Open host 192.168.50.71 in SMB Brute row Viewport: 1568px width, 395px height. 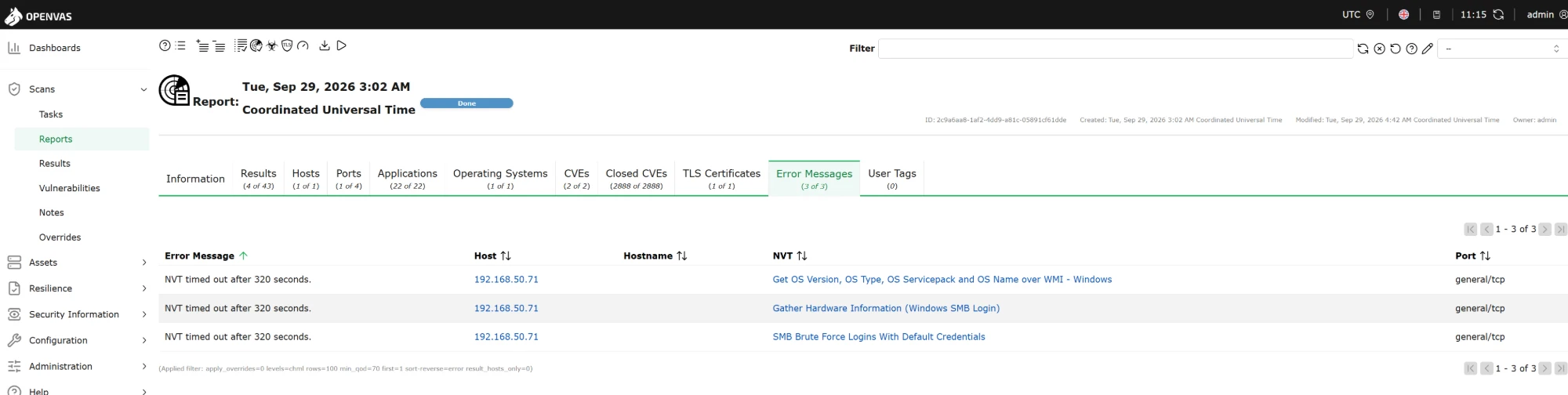506,337
